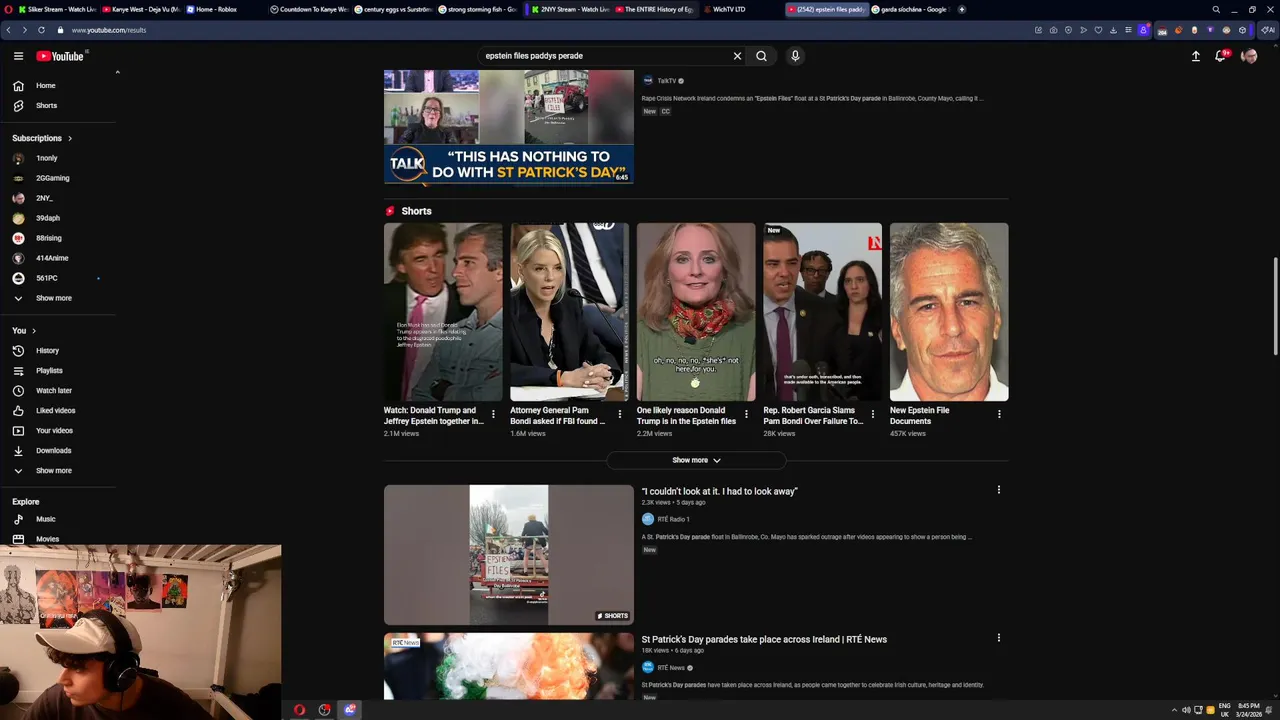Open the 'I couldn't look at it' video title
1280x720 pixels.
pyautogui.click(x=719, y=491)
